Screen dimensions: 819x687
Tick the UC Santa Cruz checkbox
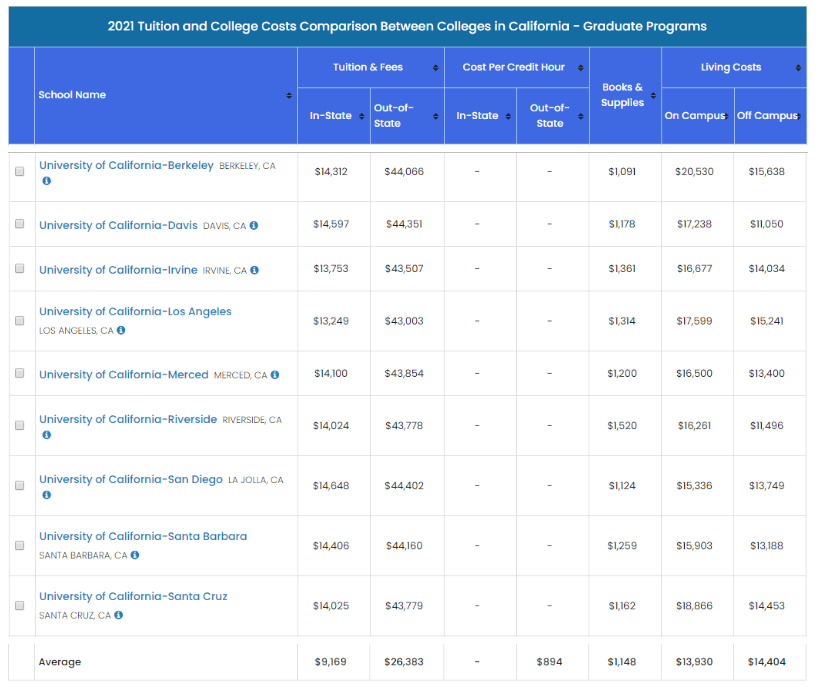[20, 606]
